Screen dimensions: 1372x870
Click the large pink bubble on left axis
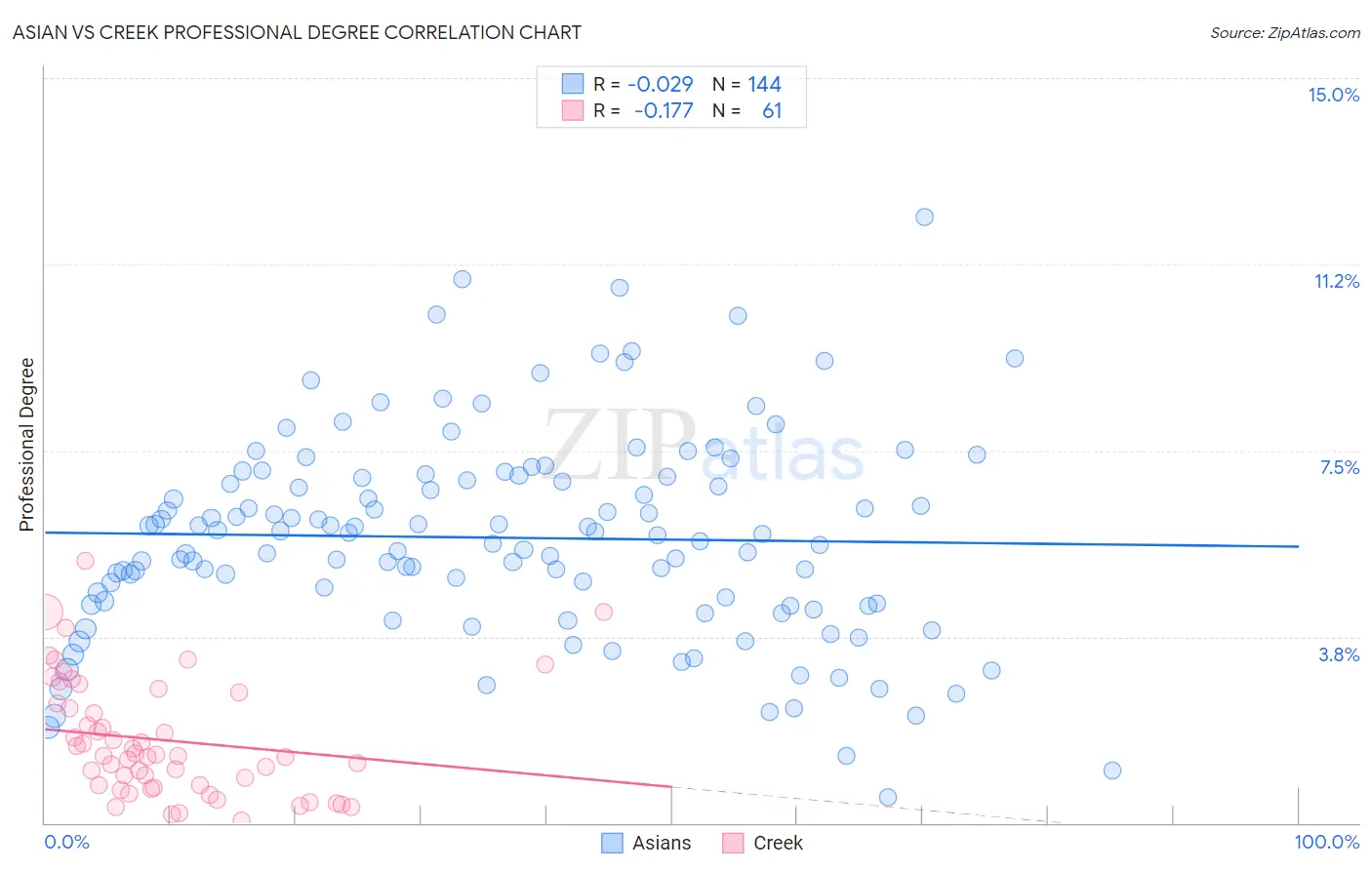[x=44, y=613]
